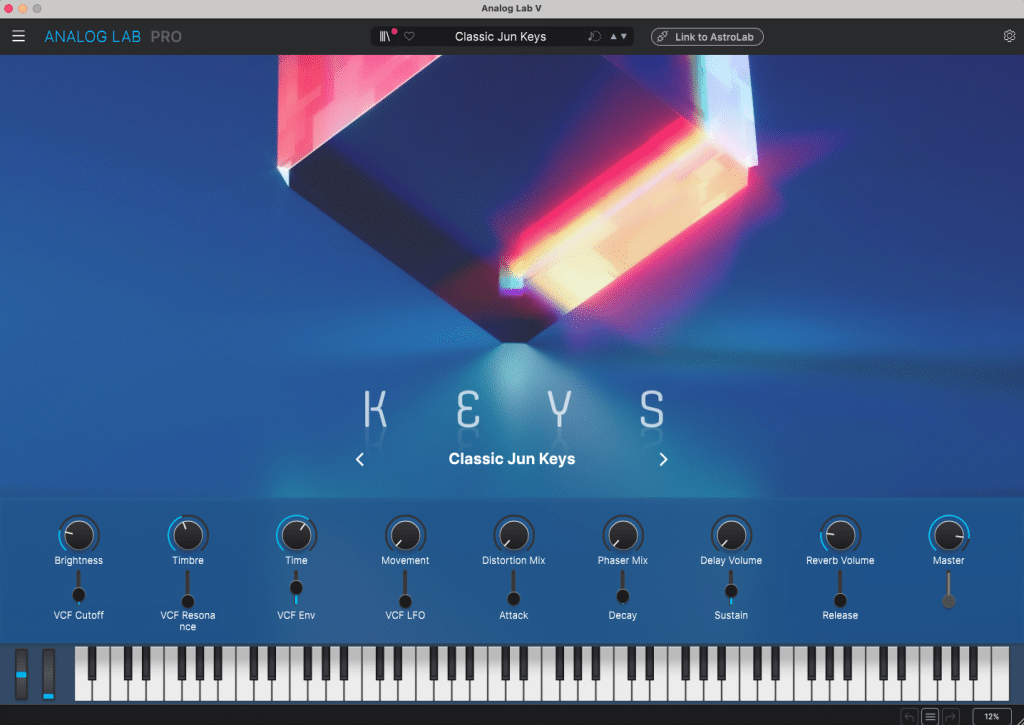Go to previous preset with left chevron
The height and width of the screenshot is (725, 1024).
point(360,459)
